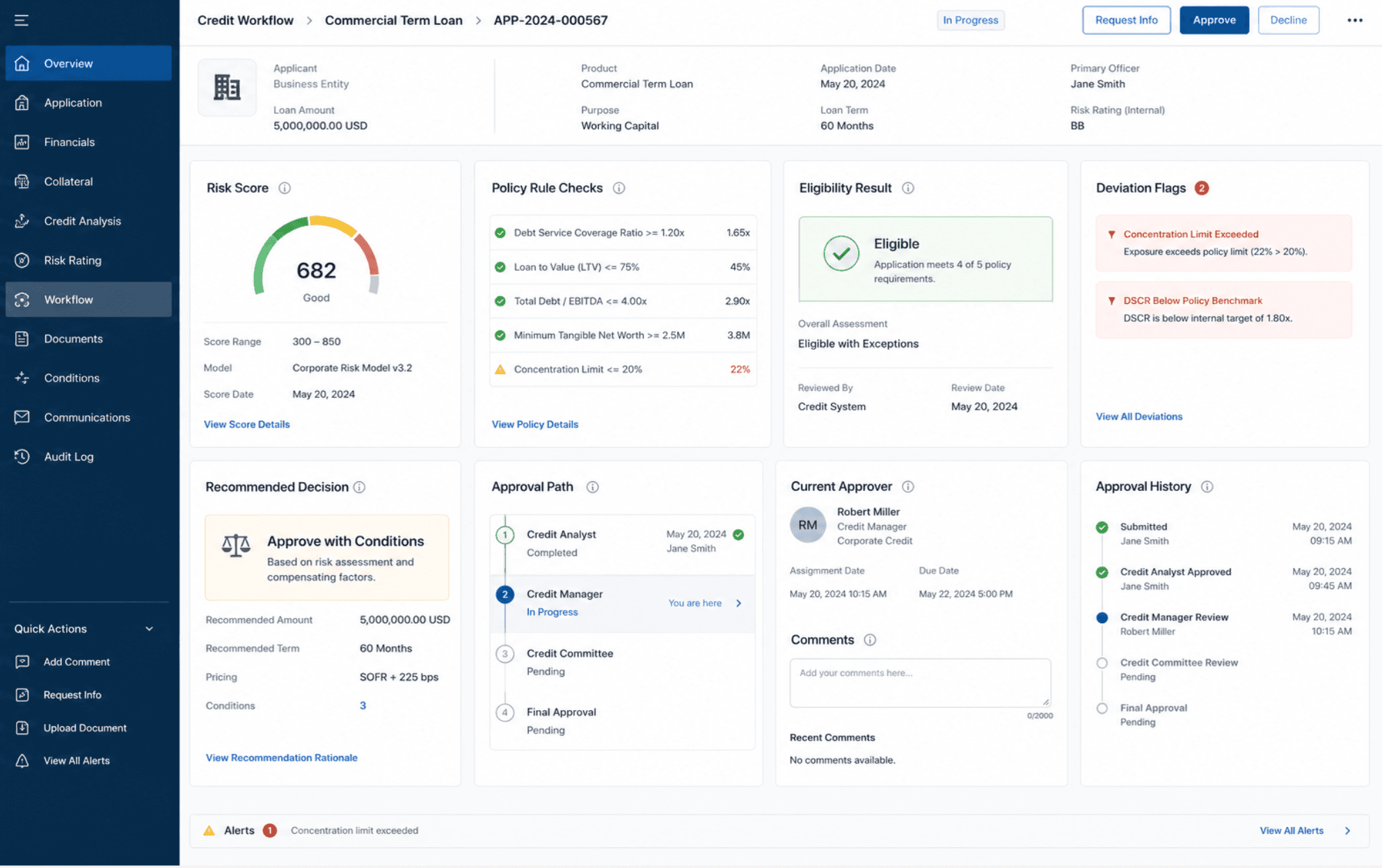Click the Workflow sidebar icon
Image resolution: width=1382 pixels, height=868 pixels.
[x=22, y=299]
